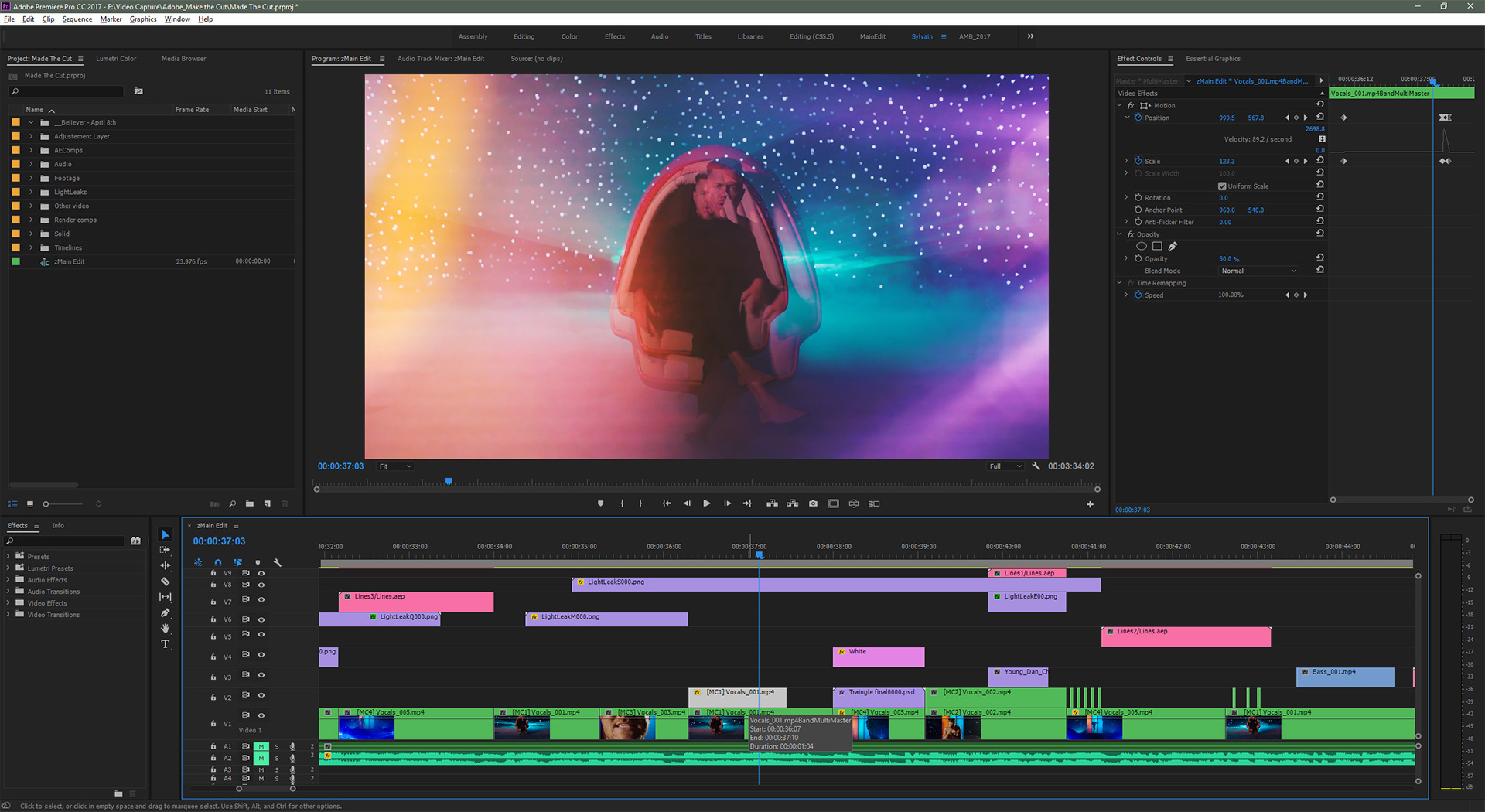The width and height of the screenshot is (1485, 812).
Task: Open the Full playback resolution dropdown
Action: click(1005, 466)
